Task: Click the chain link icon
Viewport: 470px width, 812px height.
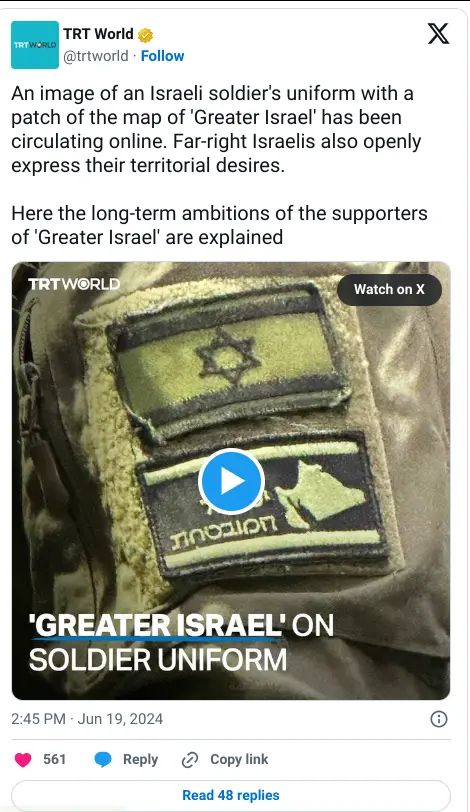Action: (190, 760)
